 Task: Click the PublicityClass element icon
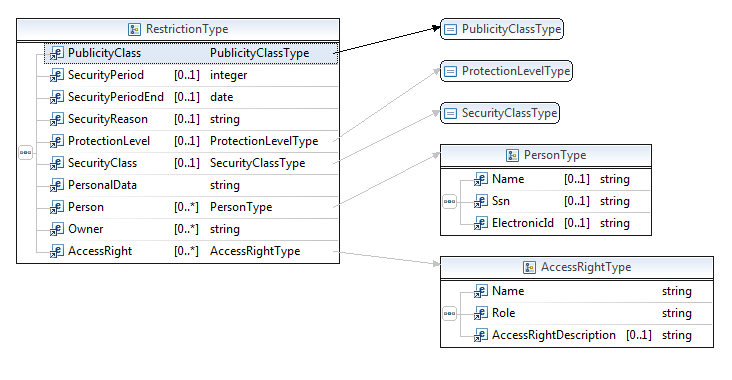coord(57,53)
